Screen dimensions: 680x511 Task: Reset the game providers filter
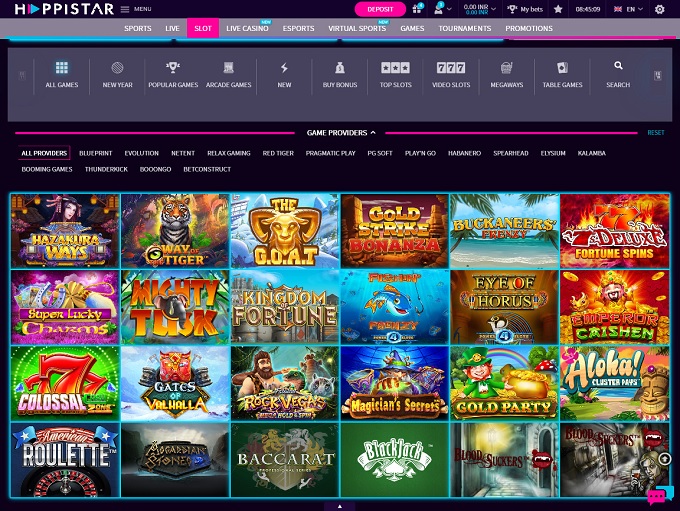pos(655,132)
